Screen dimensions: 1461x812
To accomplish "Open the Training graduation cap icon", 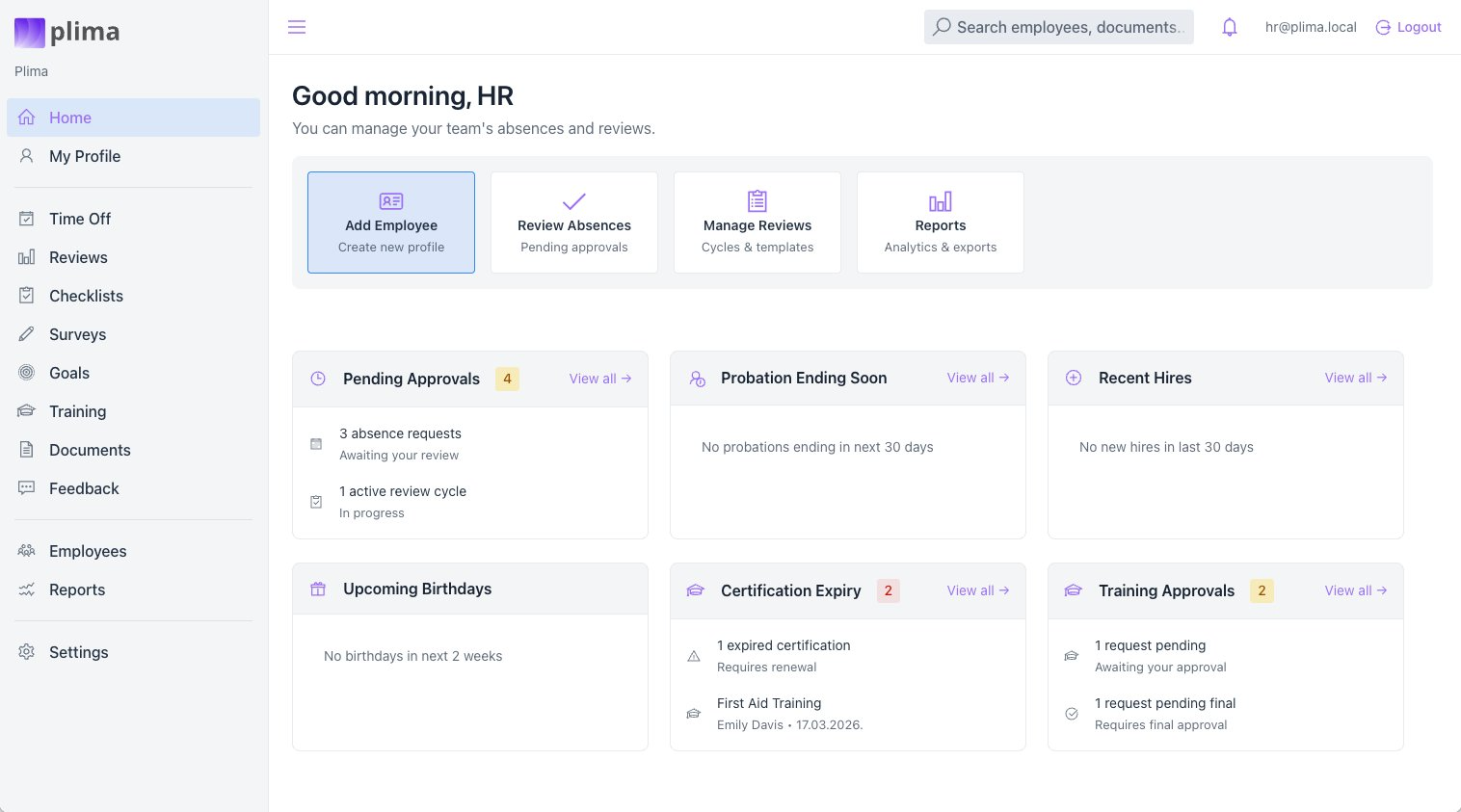I will click(26, 411).
